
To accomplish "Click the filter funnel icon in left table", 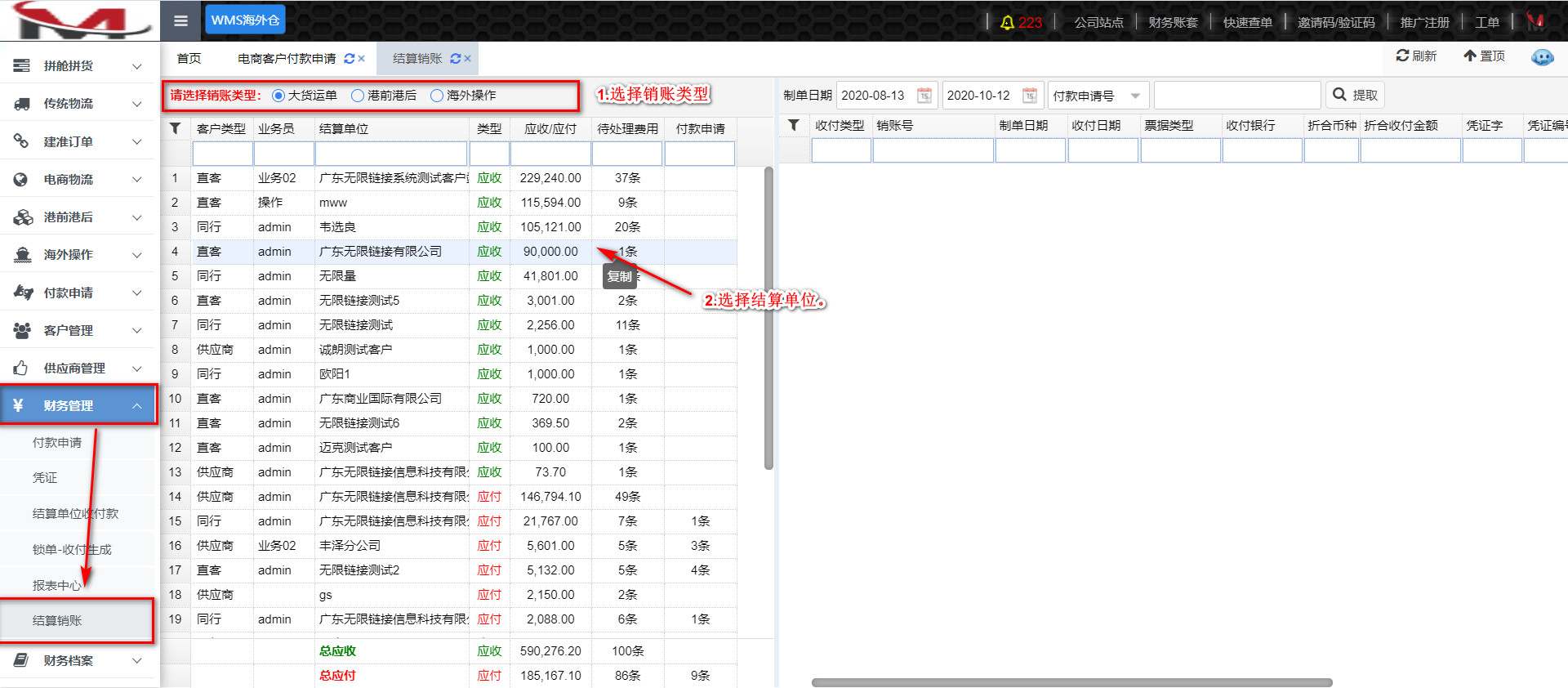I will 175,128.
